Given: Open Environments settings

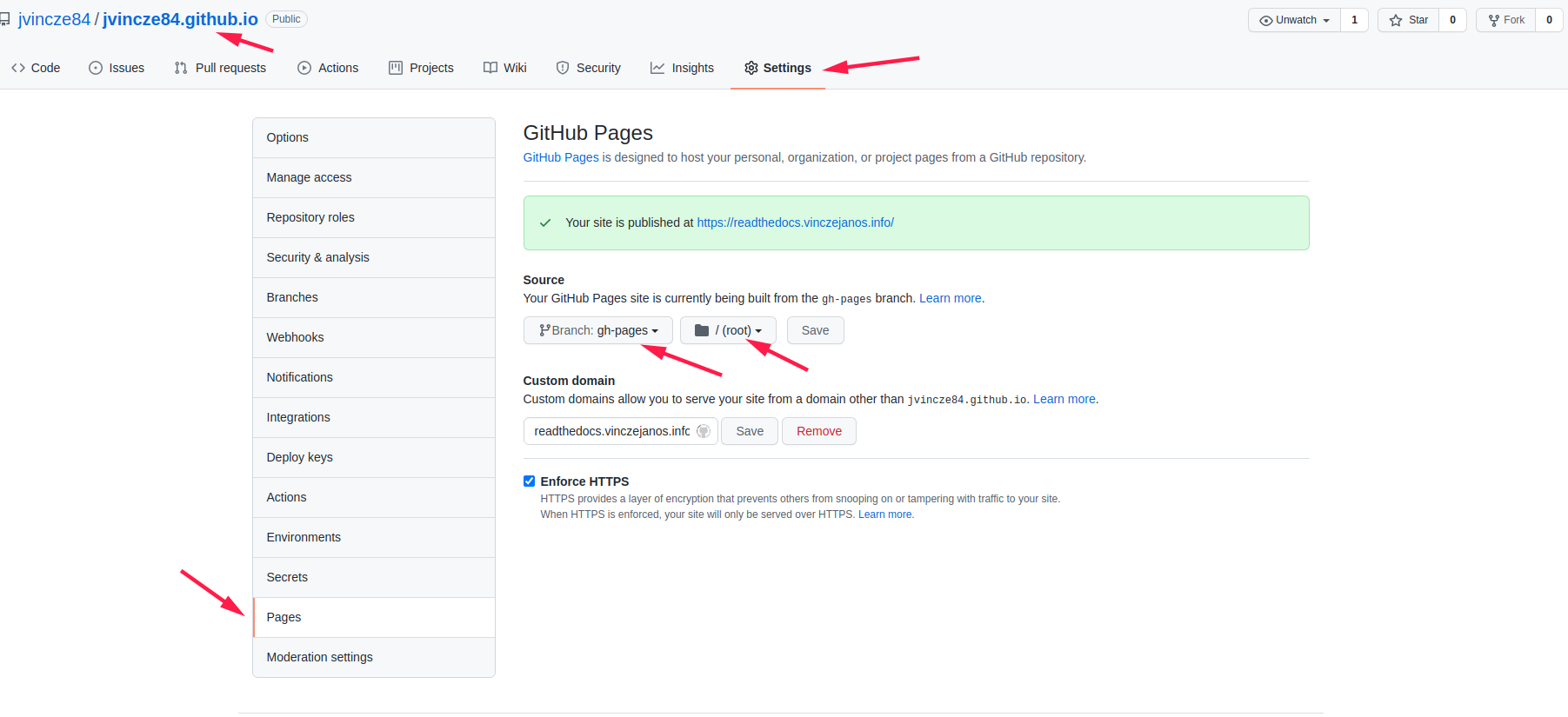Looking at the screenshot, I should (374, 537).
